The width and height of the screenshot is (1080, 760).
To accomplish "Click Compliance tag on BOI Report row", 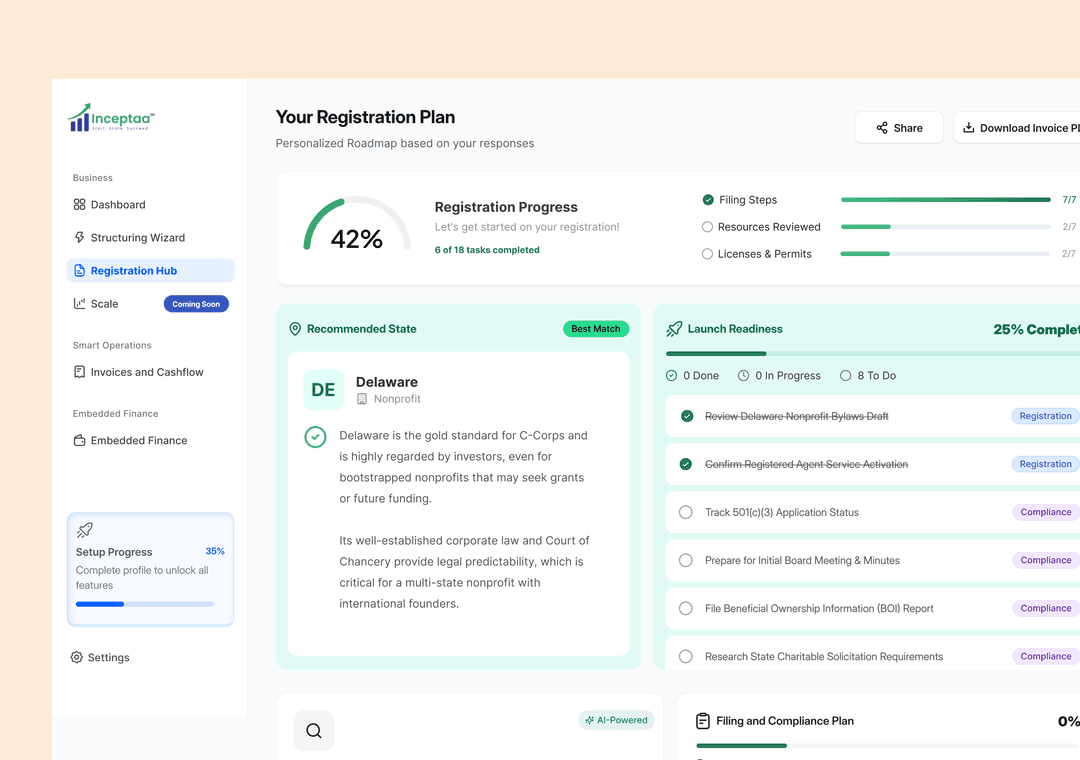I will tap(1046, 608).
